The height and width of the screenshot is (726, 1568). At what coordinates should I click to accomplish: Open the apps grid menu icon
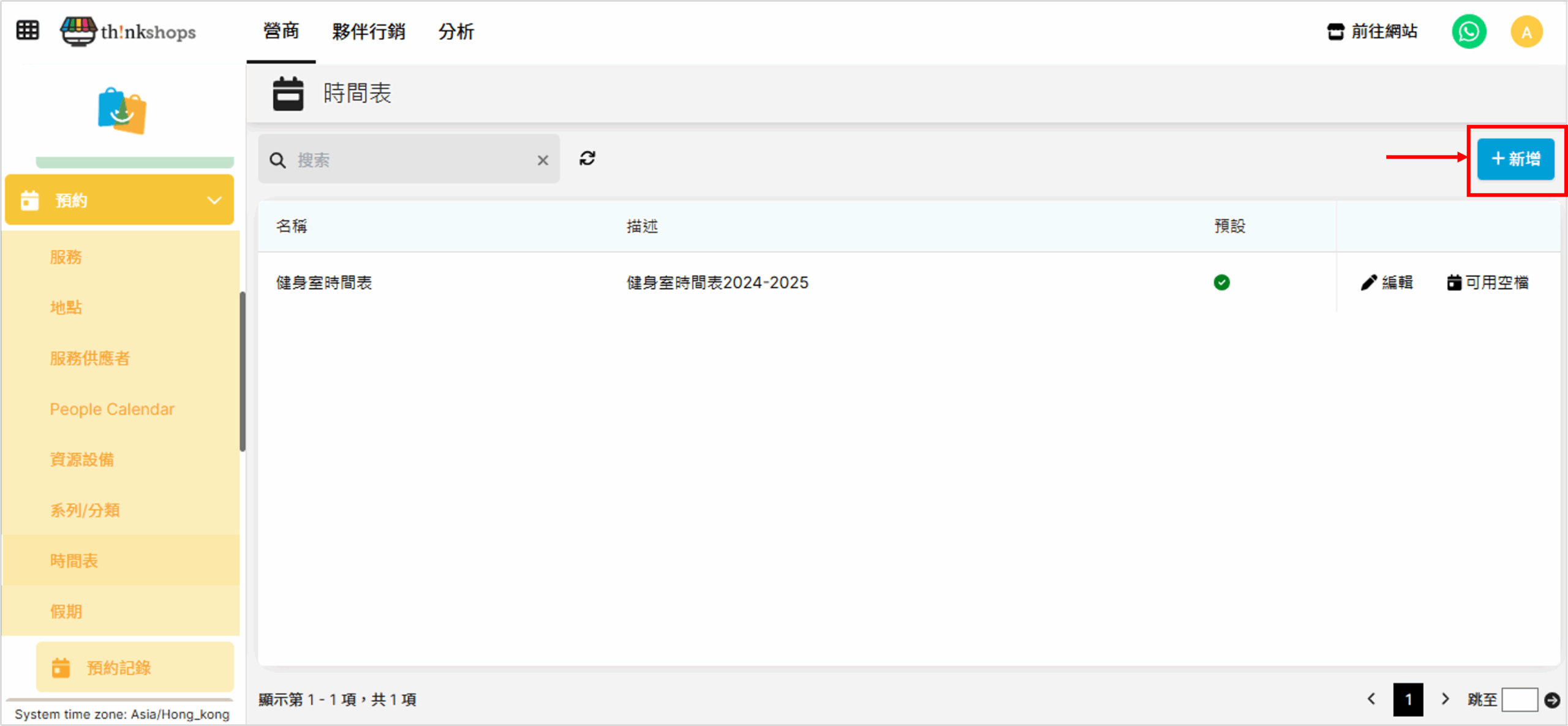click(28, 30)
